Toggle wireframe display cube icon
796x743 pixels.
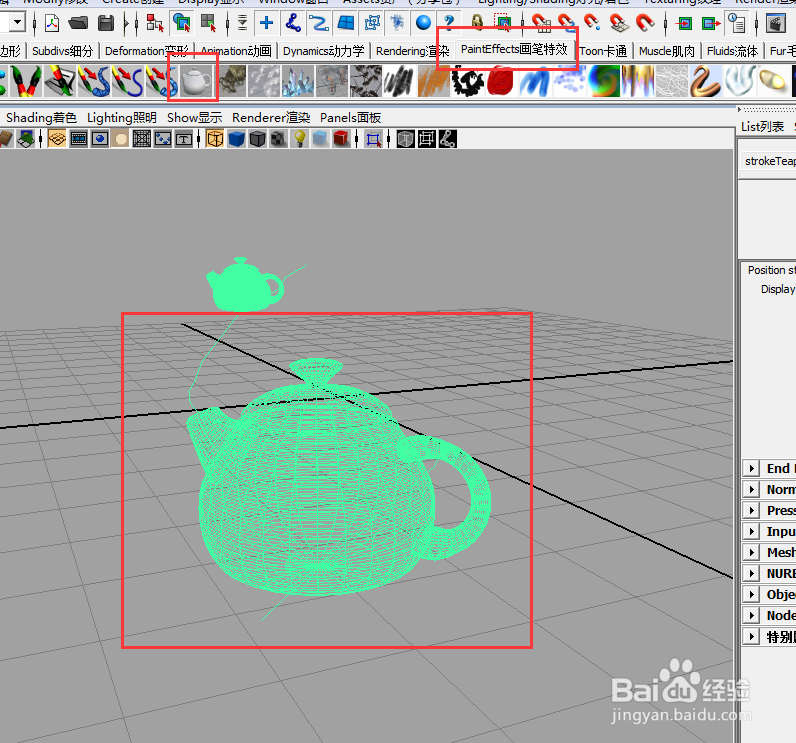tap(215, 139)
